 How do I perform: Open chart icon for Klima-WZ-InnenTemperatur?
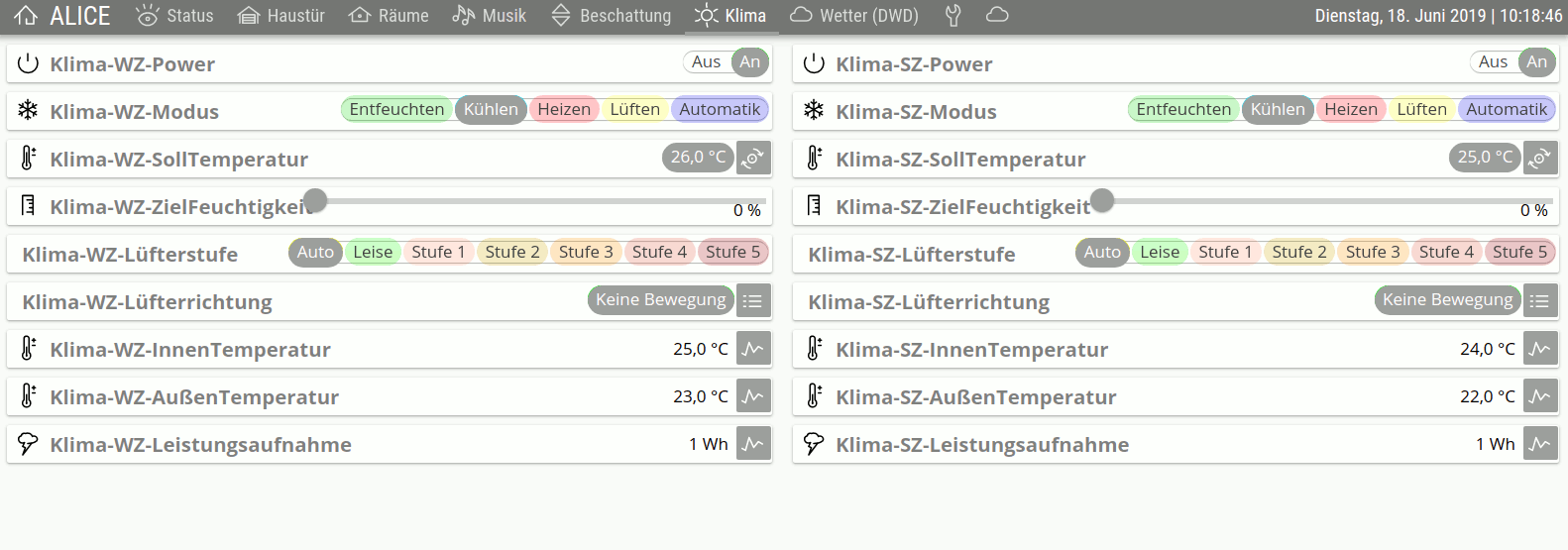tap(753, 349)
